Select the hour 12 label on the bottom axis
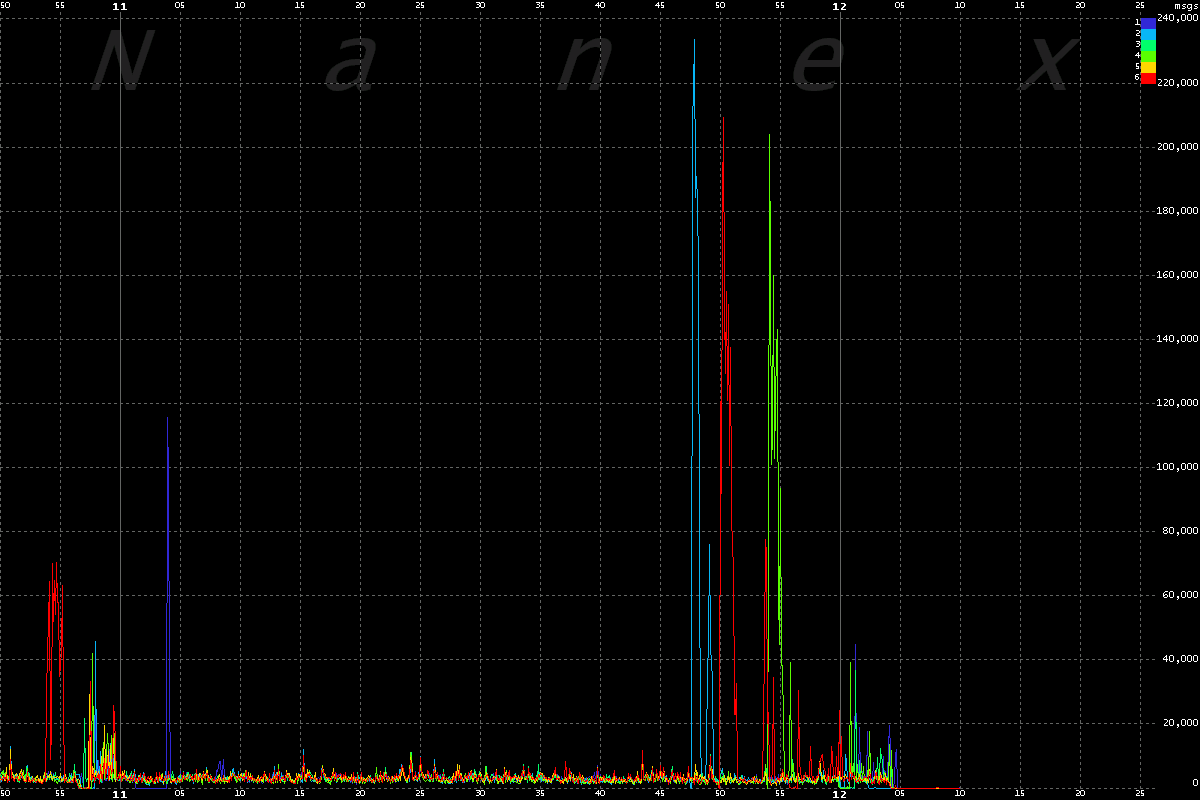The width and height of the screenshot is (1200, 800). pos(840,794)
